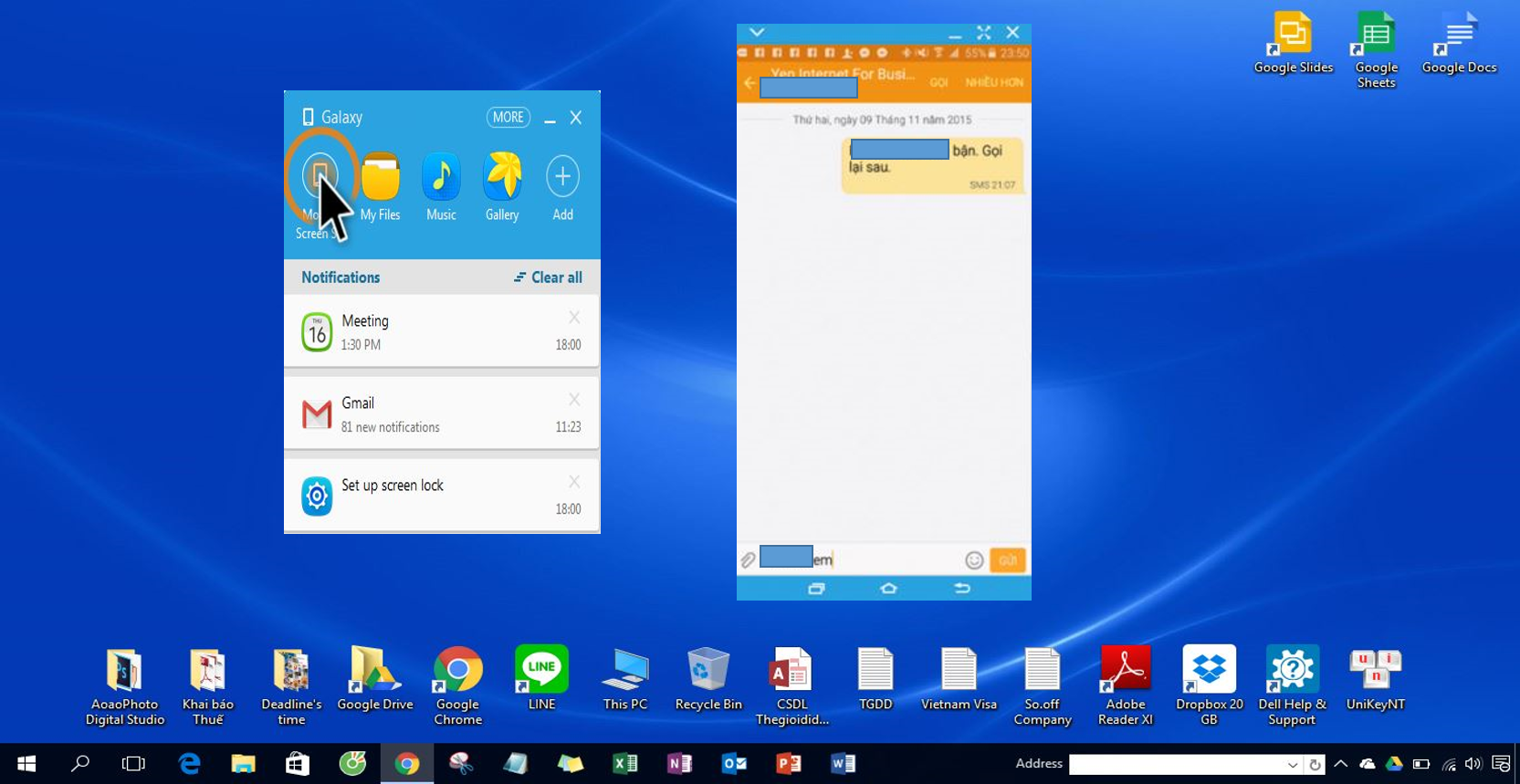The height and width of the screenshot is (784, 1520).
Task: Open Google Docs desktop shortcut
Action: point(1459,43)
